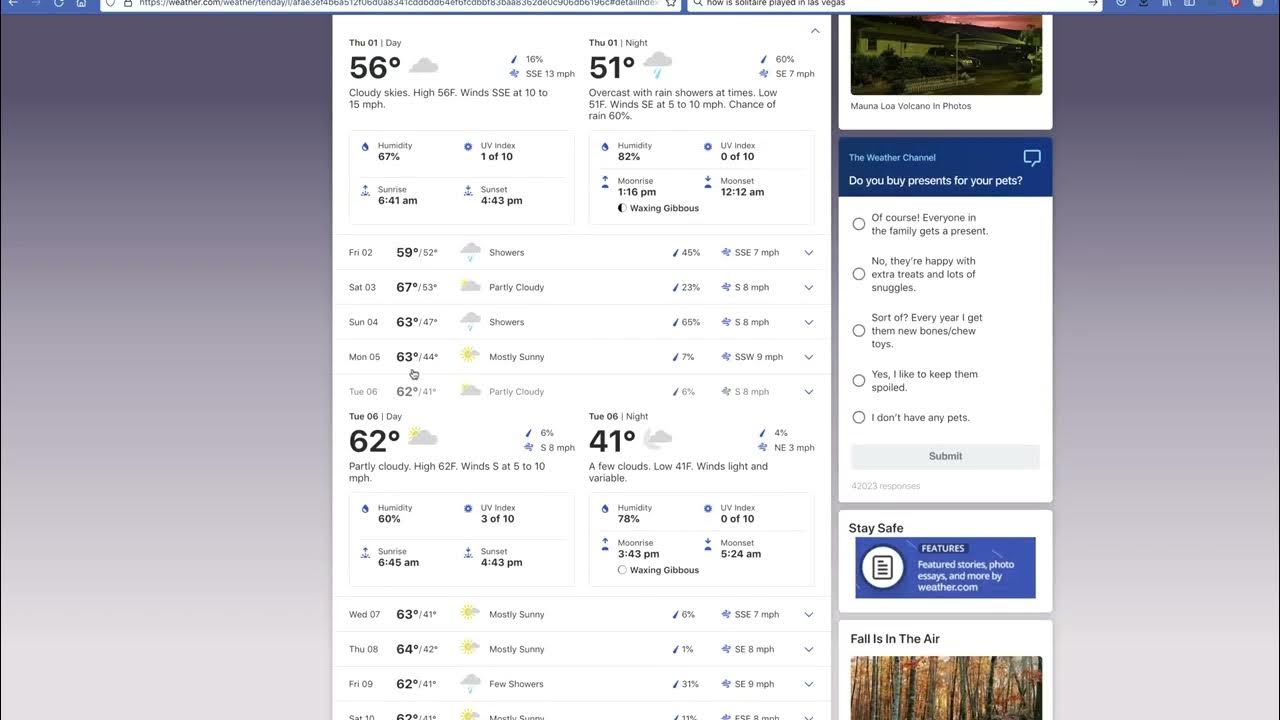
Task: Select 'I don't have any pets' option
Action: 859,417
